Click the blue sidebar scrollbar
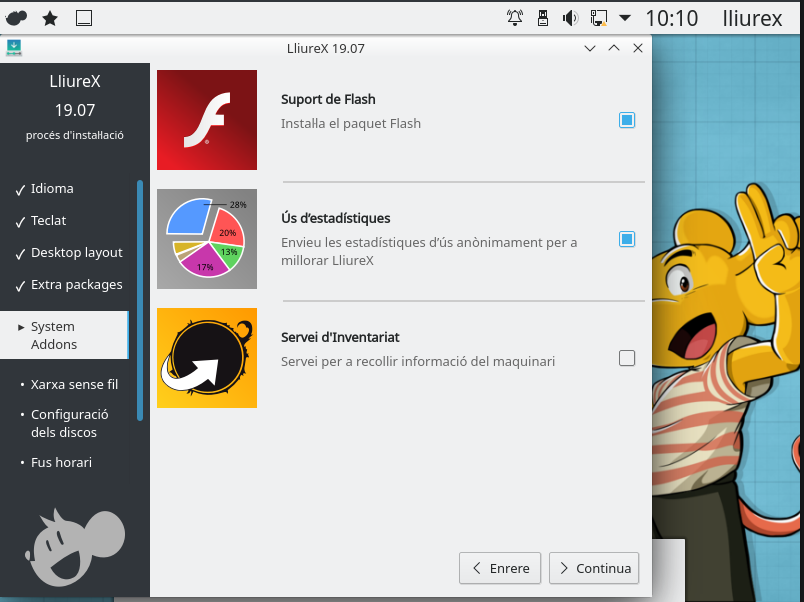This screenshot has width=804, height=602. 140,300
